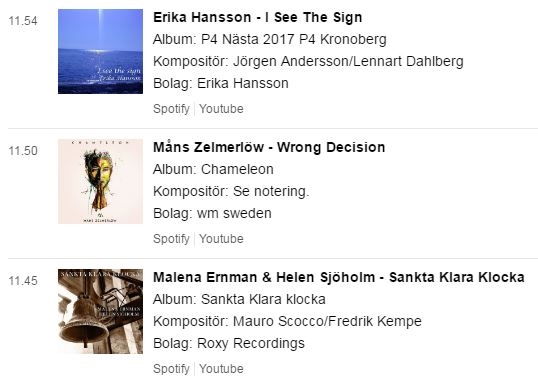Click the 11.54 timestamp
Image resolution: width=538 pixels, height=382 pixels.
click(x=23, y=21)
